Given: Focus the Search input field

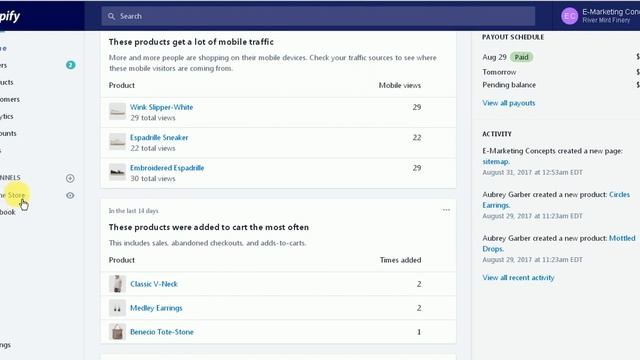Looking at the screenshot, I should click(318, 16).
